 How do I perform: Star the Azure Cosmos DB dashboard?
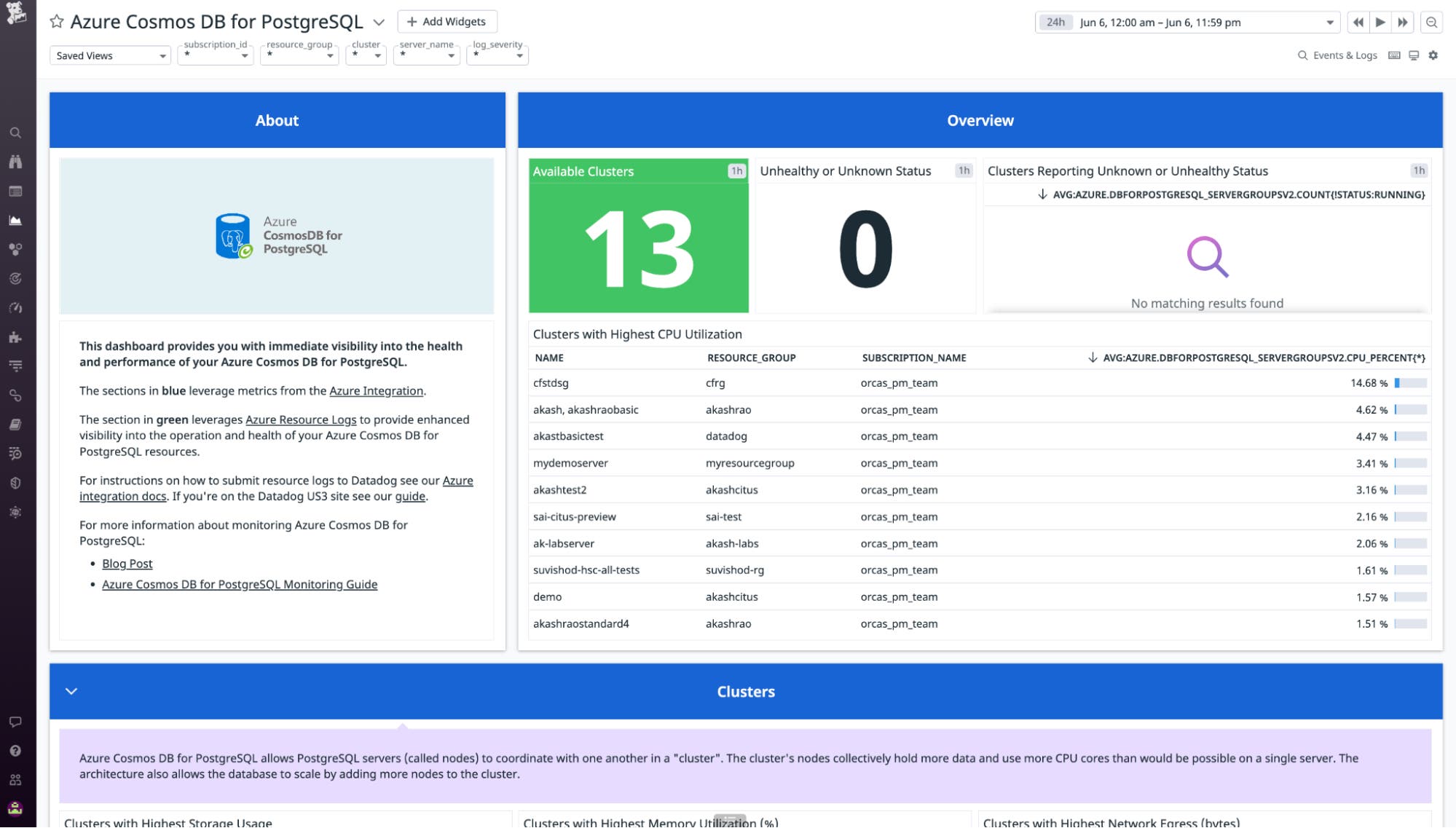(56, 22)
